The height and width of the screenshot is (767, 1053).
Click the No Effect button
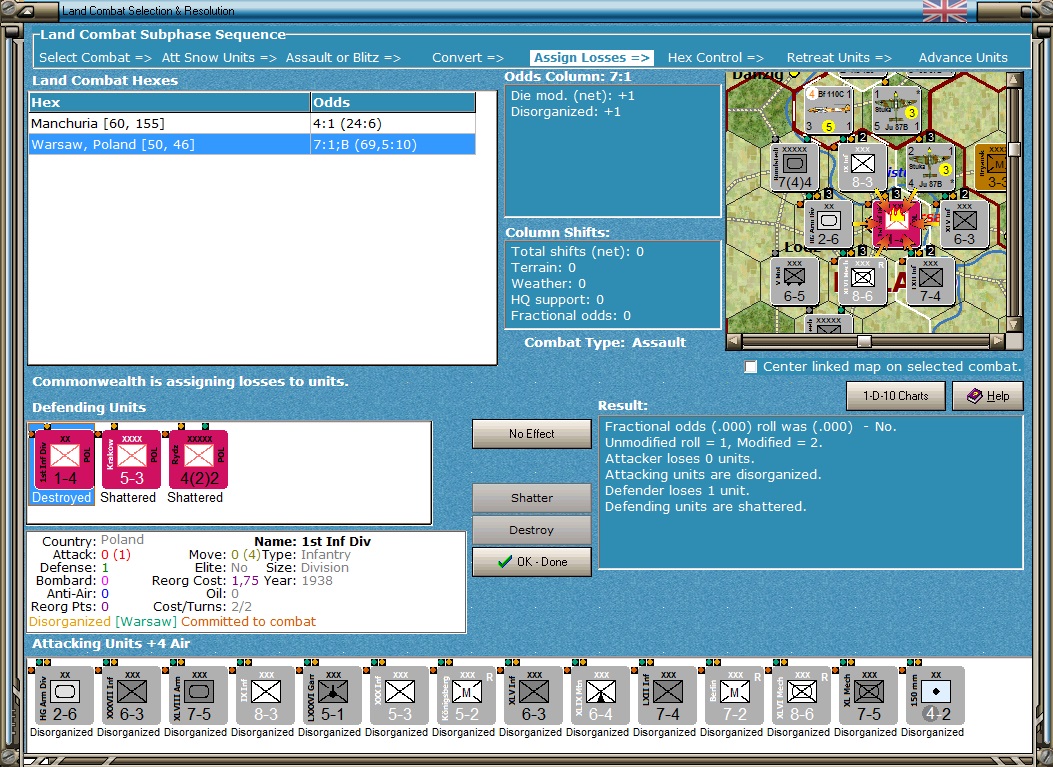531,434
